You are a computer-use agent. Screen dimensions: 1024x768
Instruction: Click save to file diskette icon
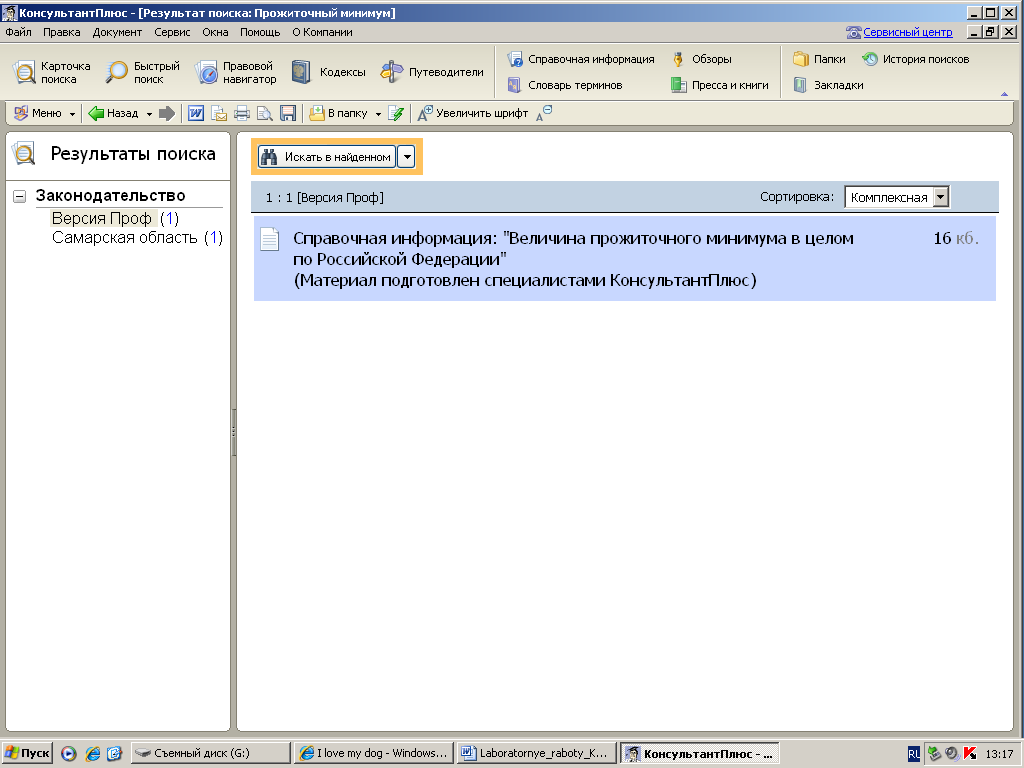click(288, 113)
